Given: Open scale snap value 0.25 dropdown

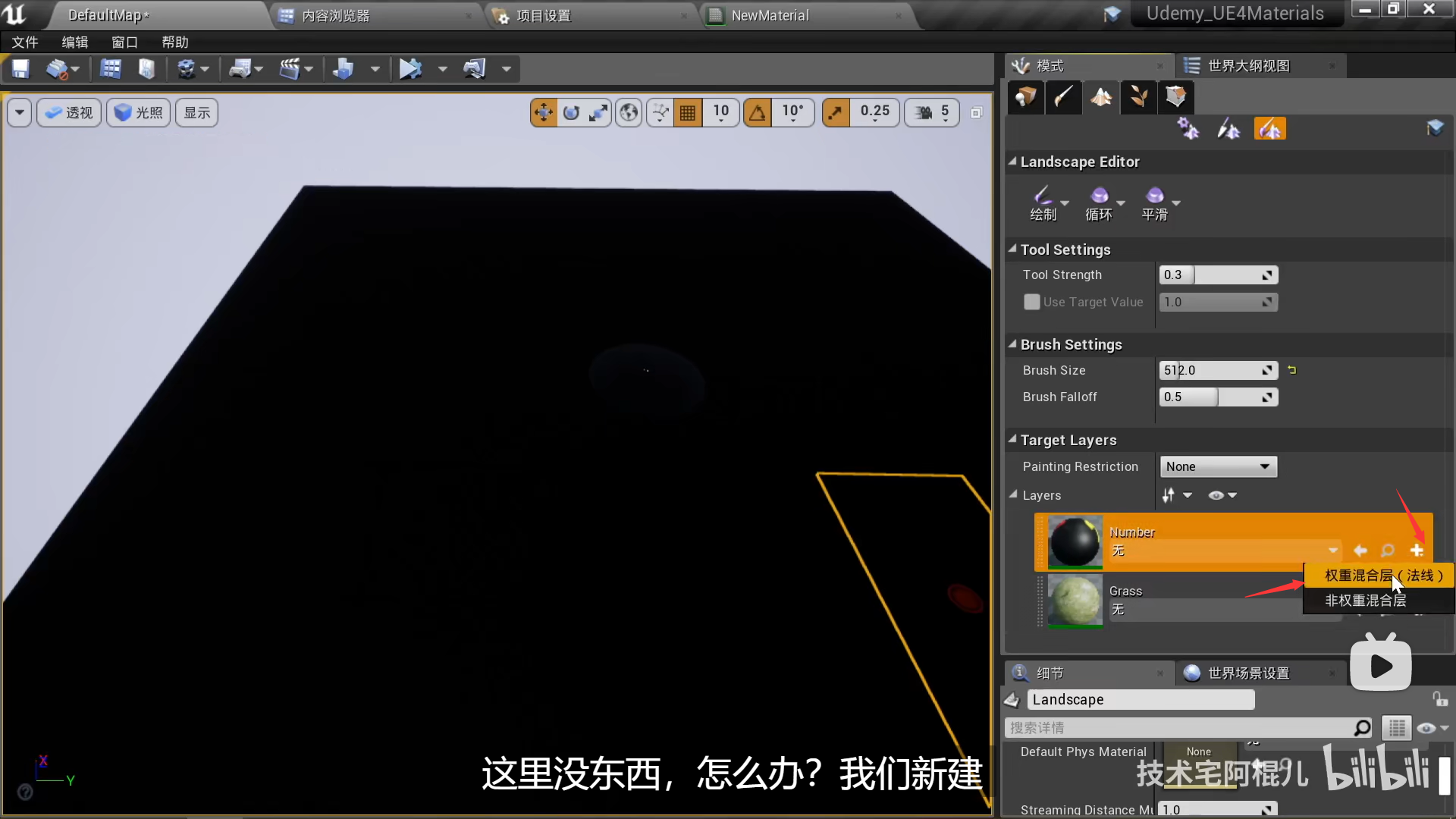Looking at the screenshot, I should pos(874,113).
